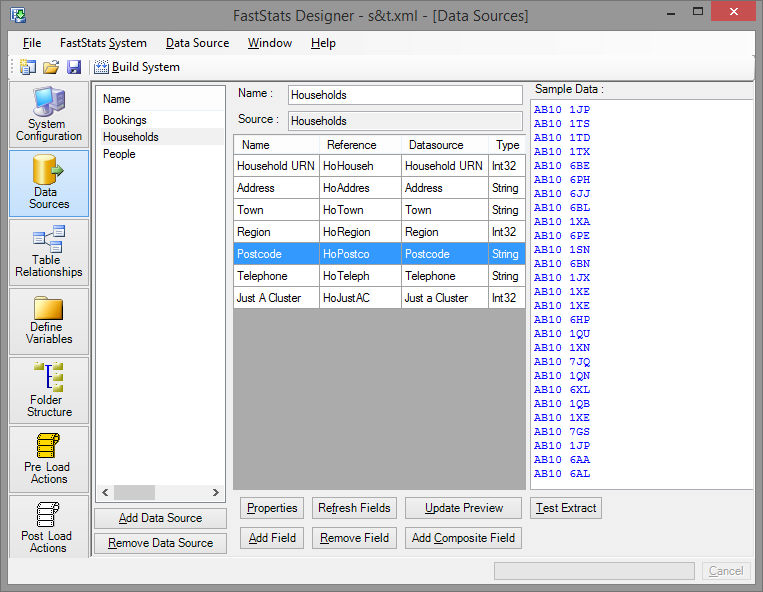Select Bookings in the data source list
The width and height of the screenshot is (763, 592).
point(125,120)
